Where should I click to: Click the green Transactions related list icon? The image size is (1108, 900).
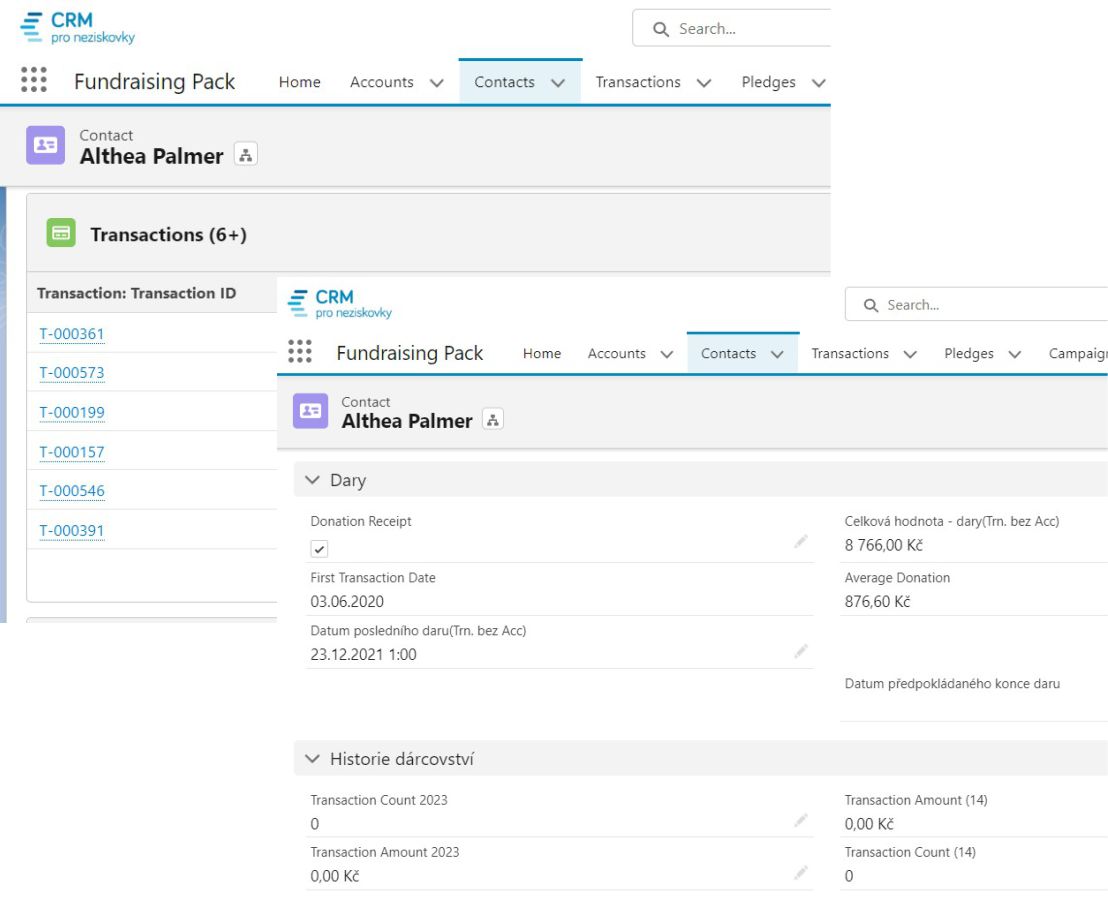[61, 234]
